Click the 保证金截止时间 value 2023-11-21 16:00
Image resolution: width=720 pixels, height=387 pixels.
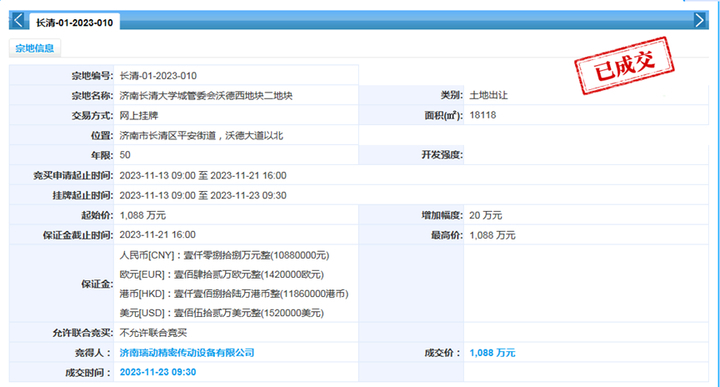[158, 235]
